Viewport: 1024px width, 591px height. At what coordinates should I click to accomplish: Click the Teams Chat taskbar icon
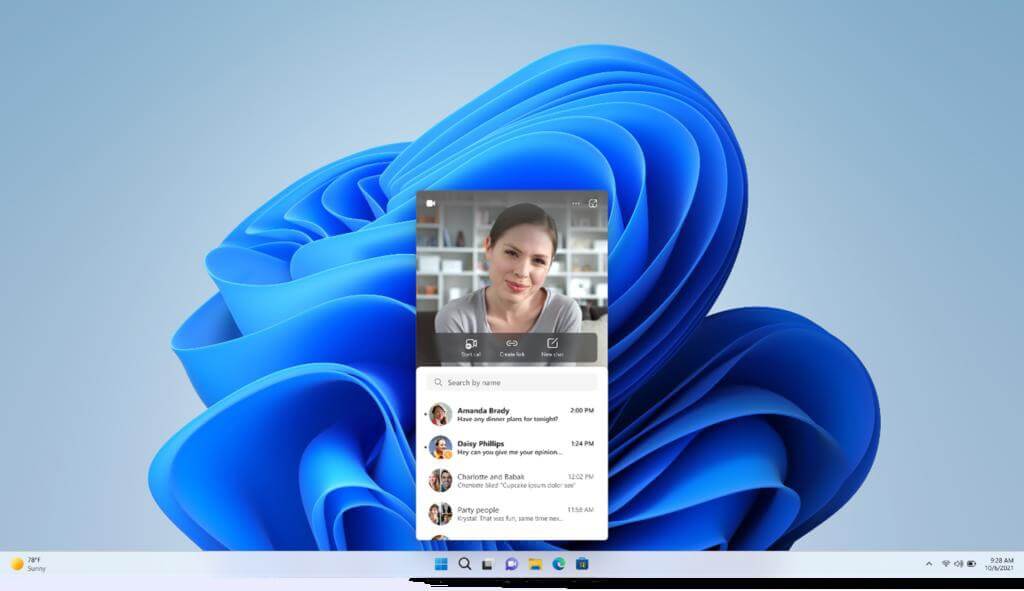[x=511, y=564]
